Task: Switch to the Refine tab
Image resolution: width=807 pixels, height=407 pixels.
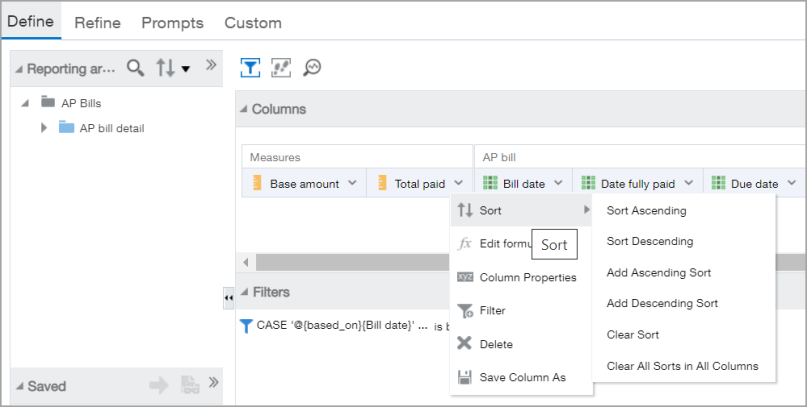Action: click(97, 22)
